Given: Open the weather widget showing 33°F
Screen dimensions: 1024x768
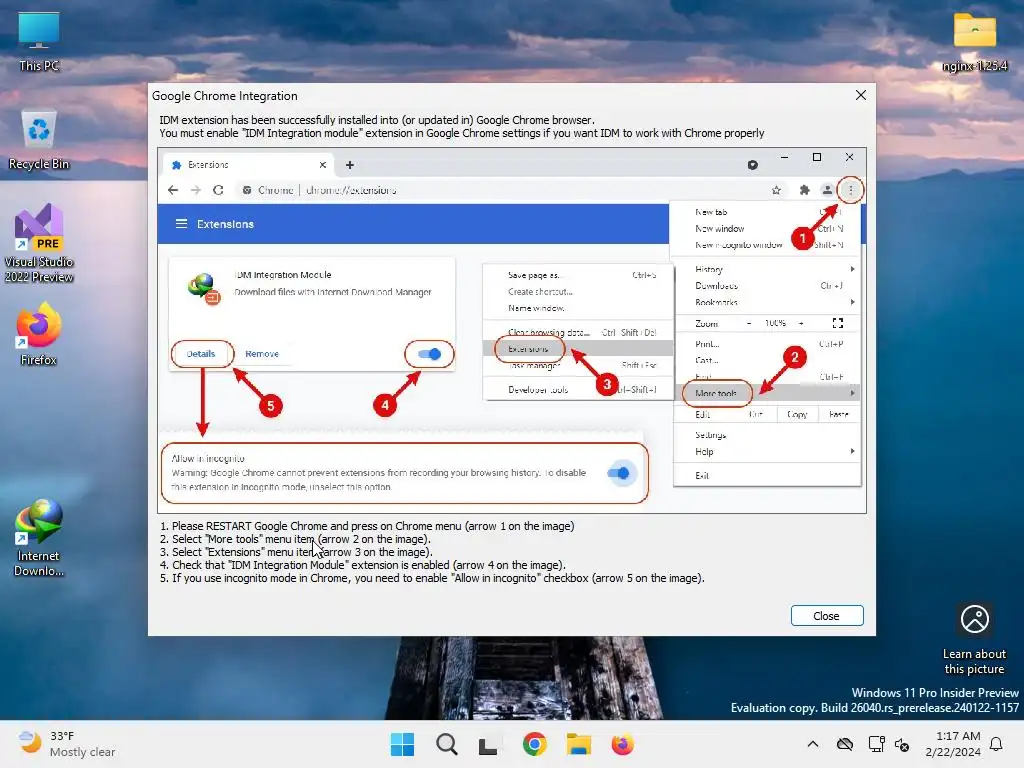Looking at the screenshot, I should pyautogui.click(x=67, y=744).
